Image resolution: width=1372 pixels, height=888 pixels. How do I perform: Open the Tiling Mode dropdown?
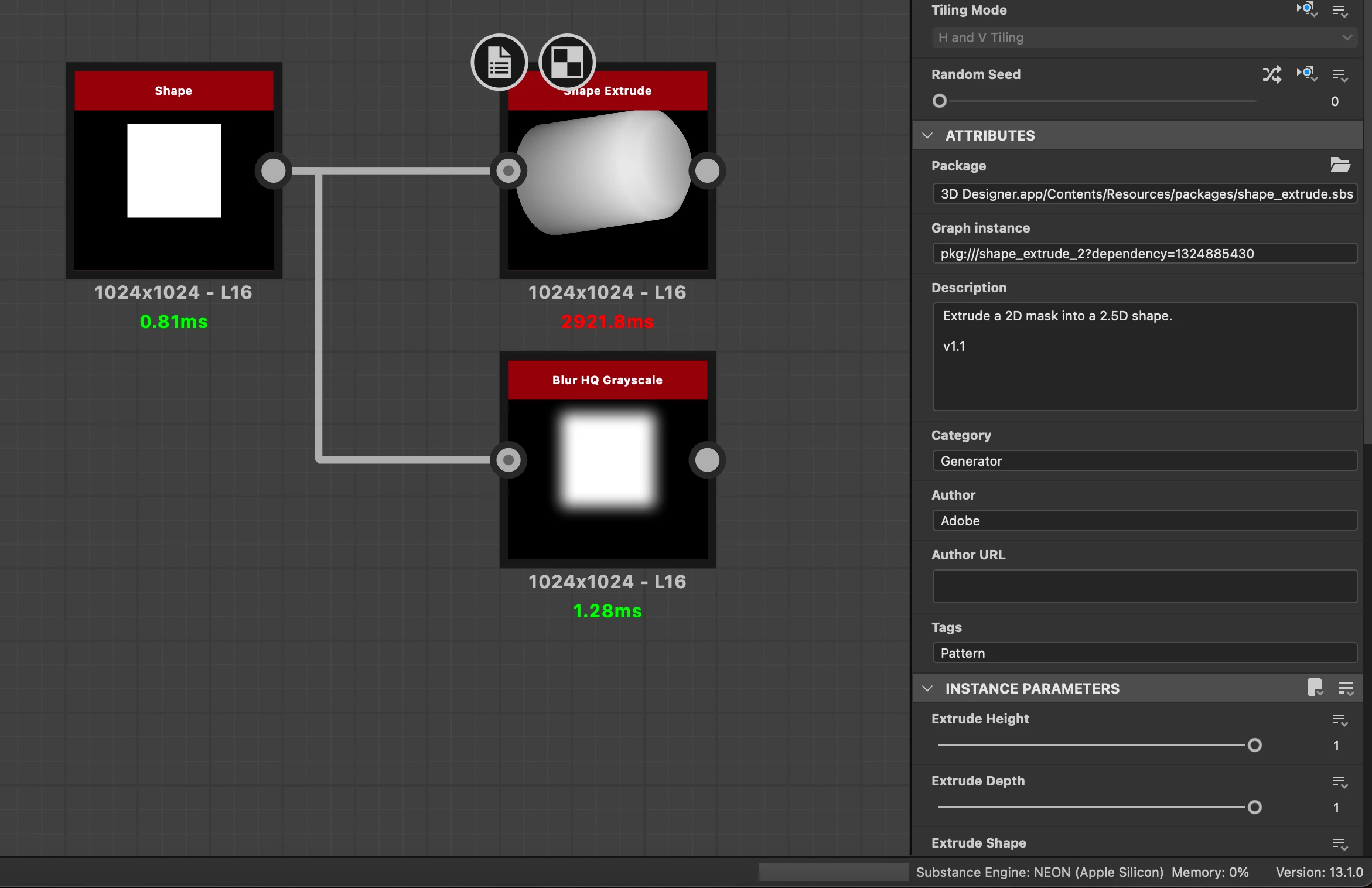(1144, 38)
